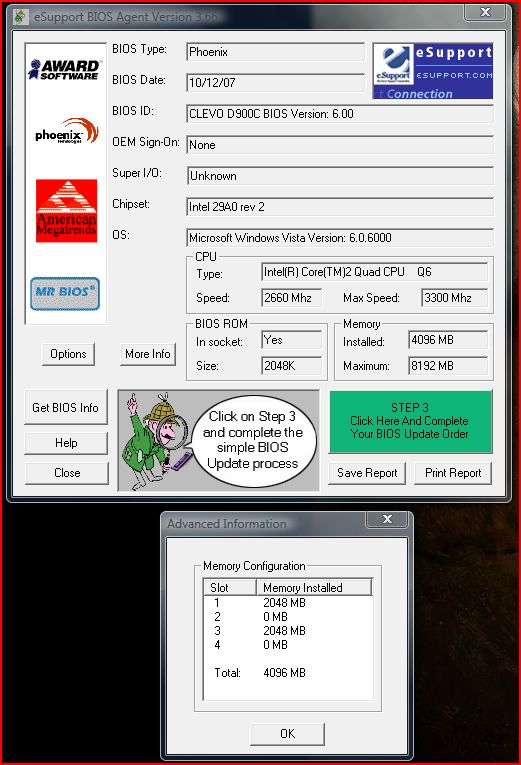Close the eSupport BIOS Agent window
Image resolution: width=521 pixels, height=765 pixels.
[x=485, y=12]
